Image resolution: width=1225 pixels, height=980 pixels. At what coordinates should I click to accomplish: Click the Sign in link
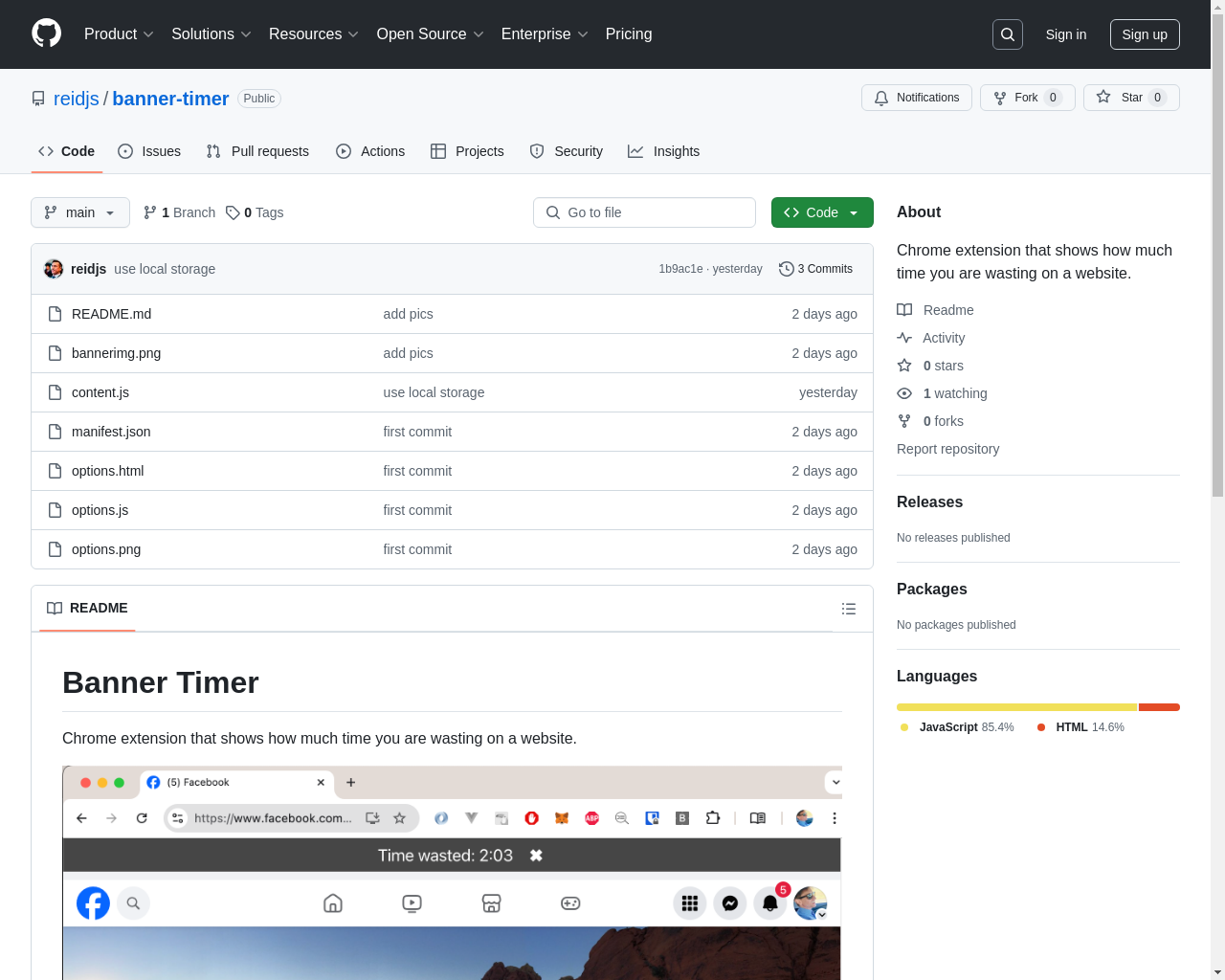[1066, 34]
